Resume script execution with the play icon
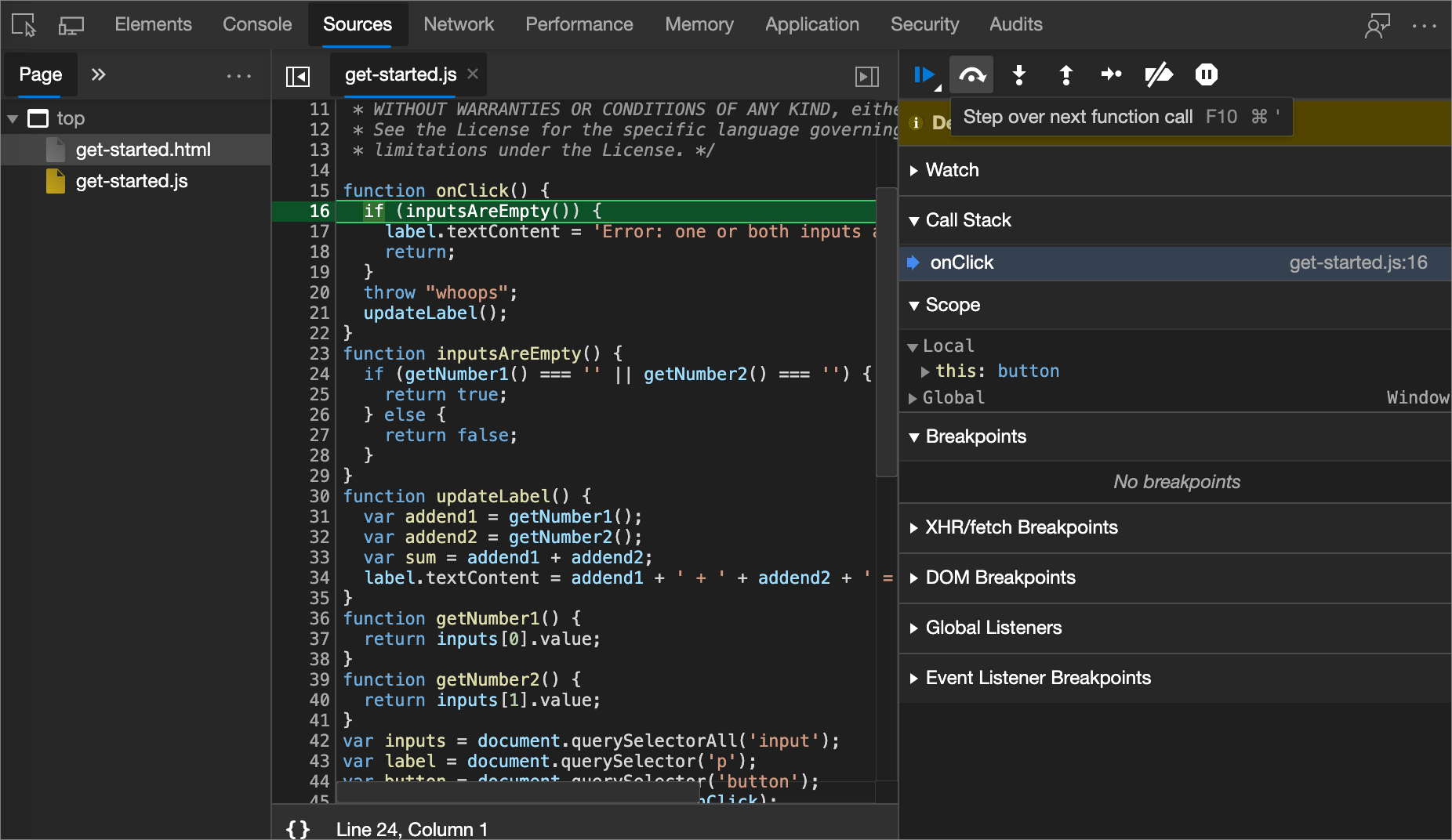 (x=924, y=74)
